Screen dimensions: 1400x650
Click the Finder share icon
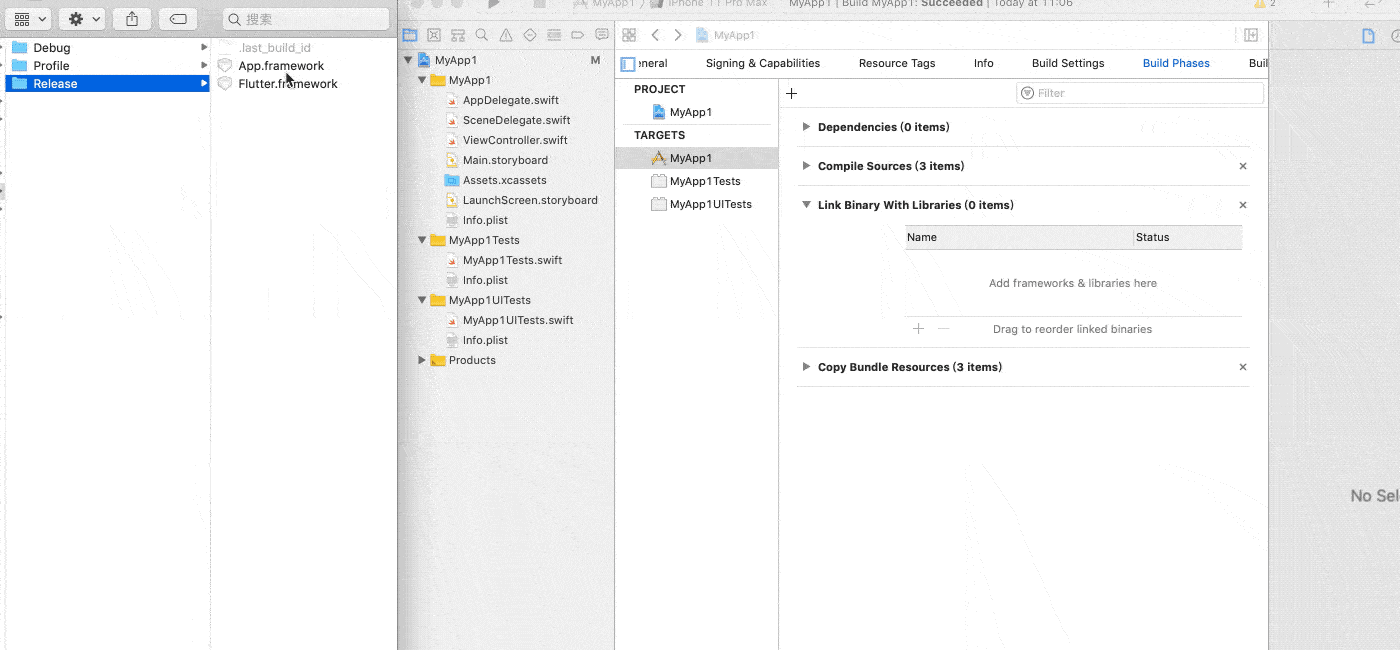132,19
